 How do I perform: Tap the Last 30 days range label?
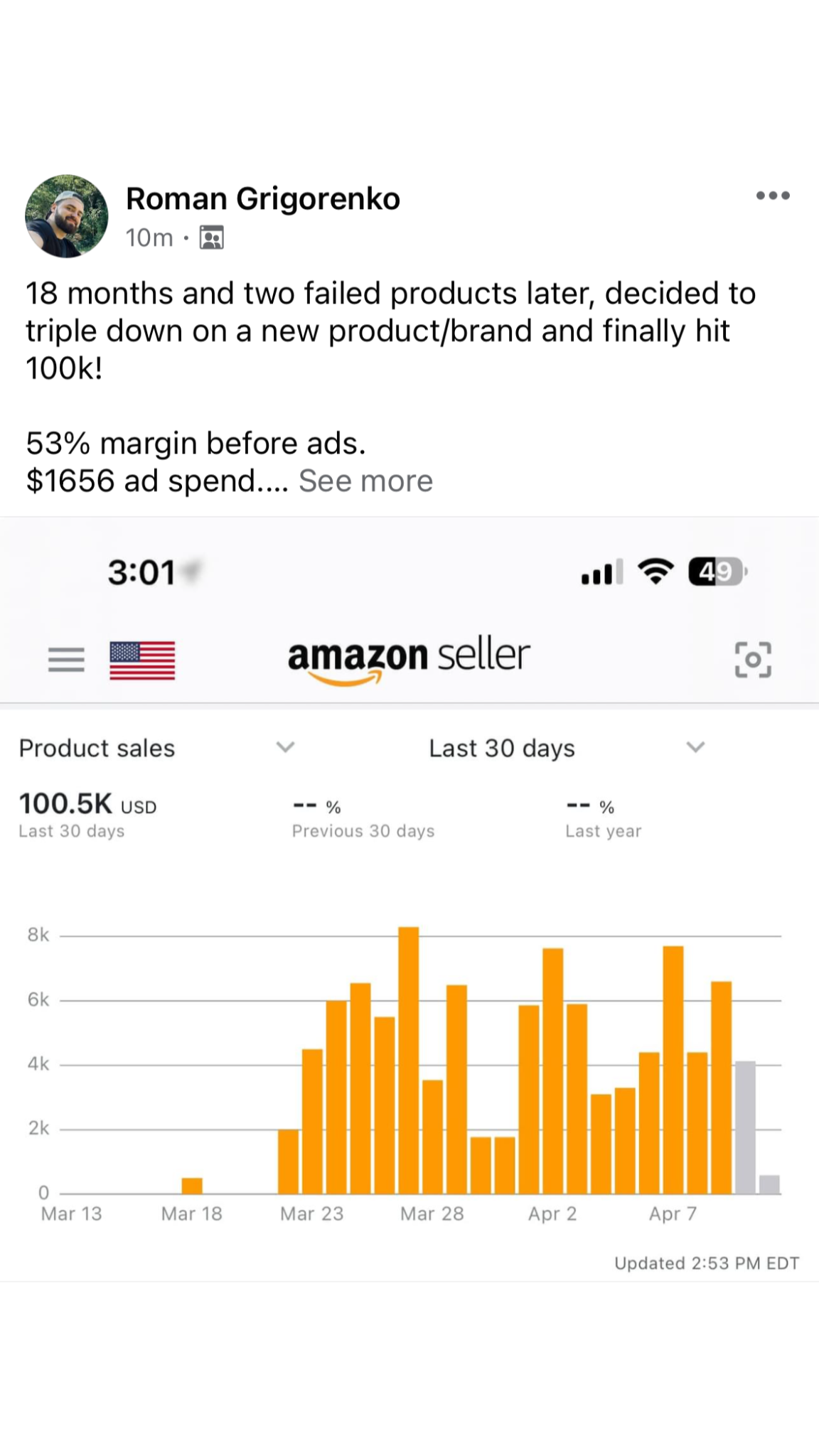(x=502, y=749)
